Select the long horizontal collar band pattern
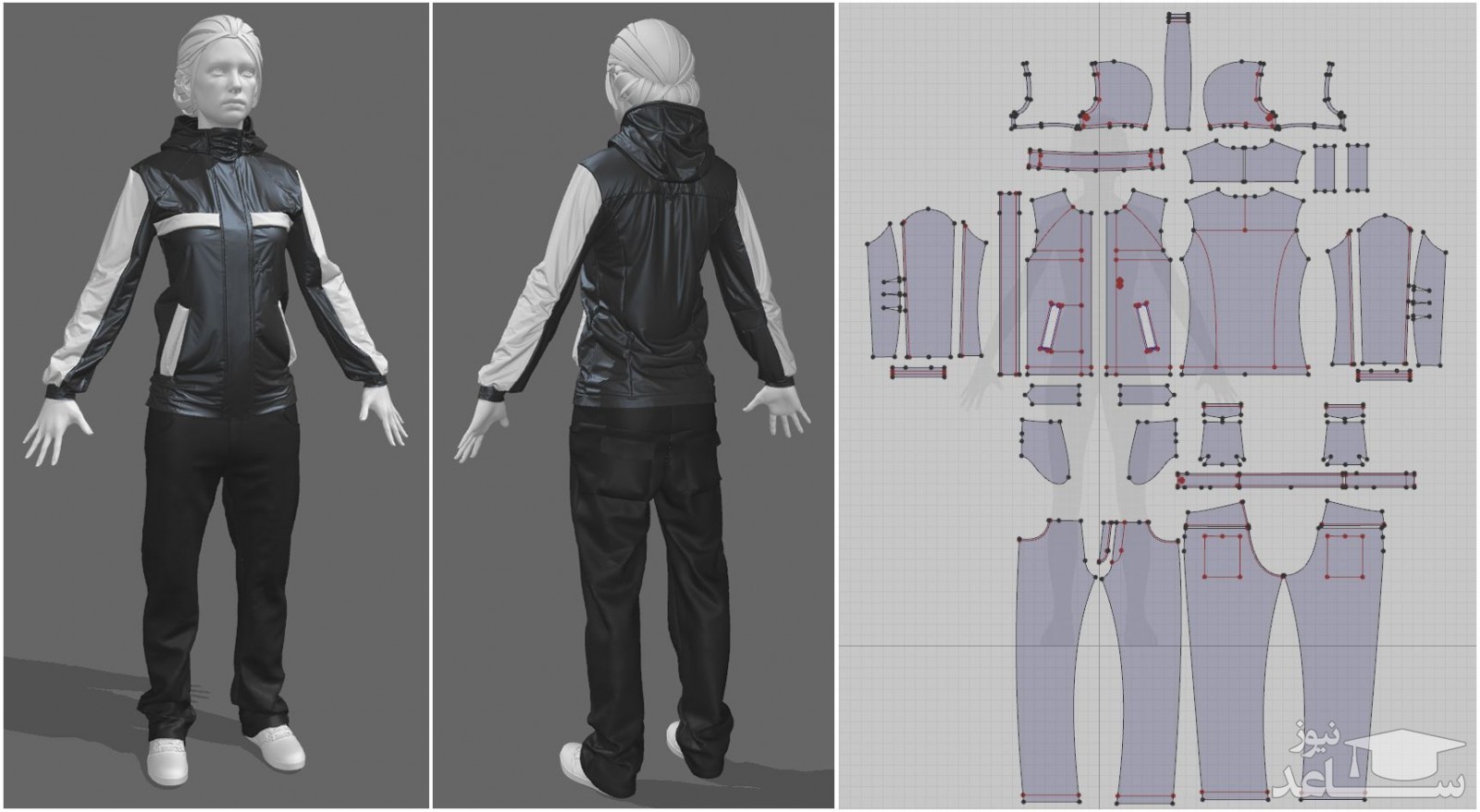 [1096, 160]
